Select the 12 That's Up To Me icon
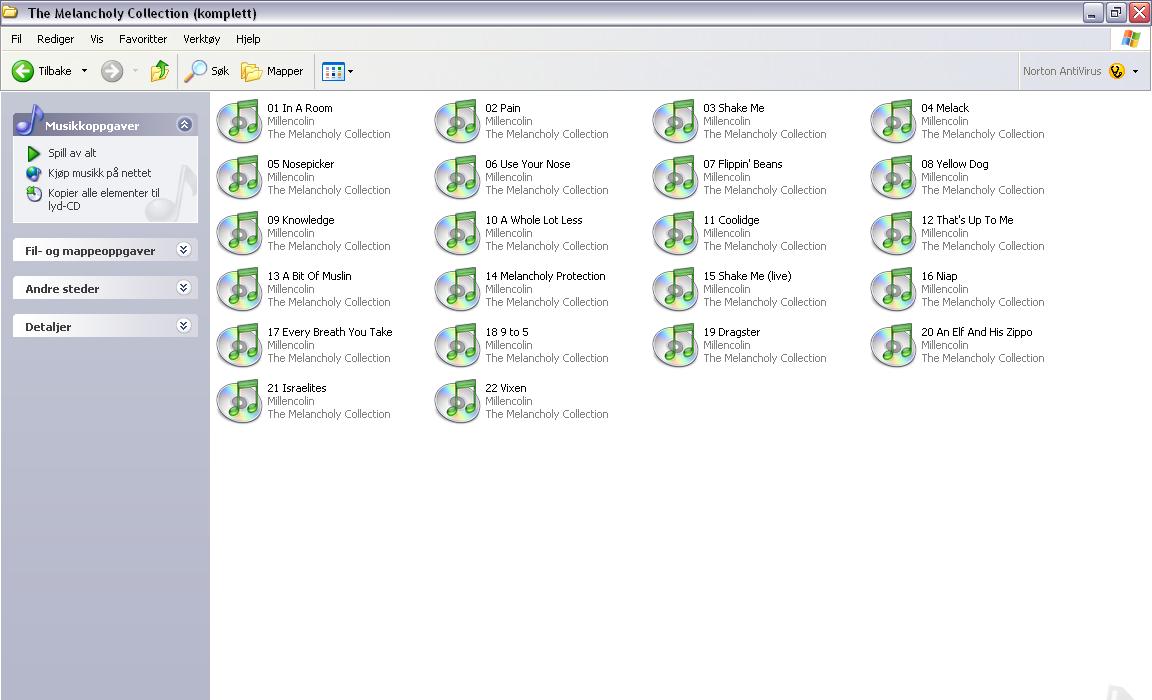Viewport: 1152px width, 700px height. click(893, 233)
